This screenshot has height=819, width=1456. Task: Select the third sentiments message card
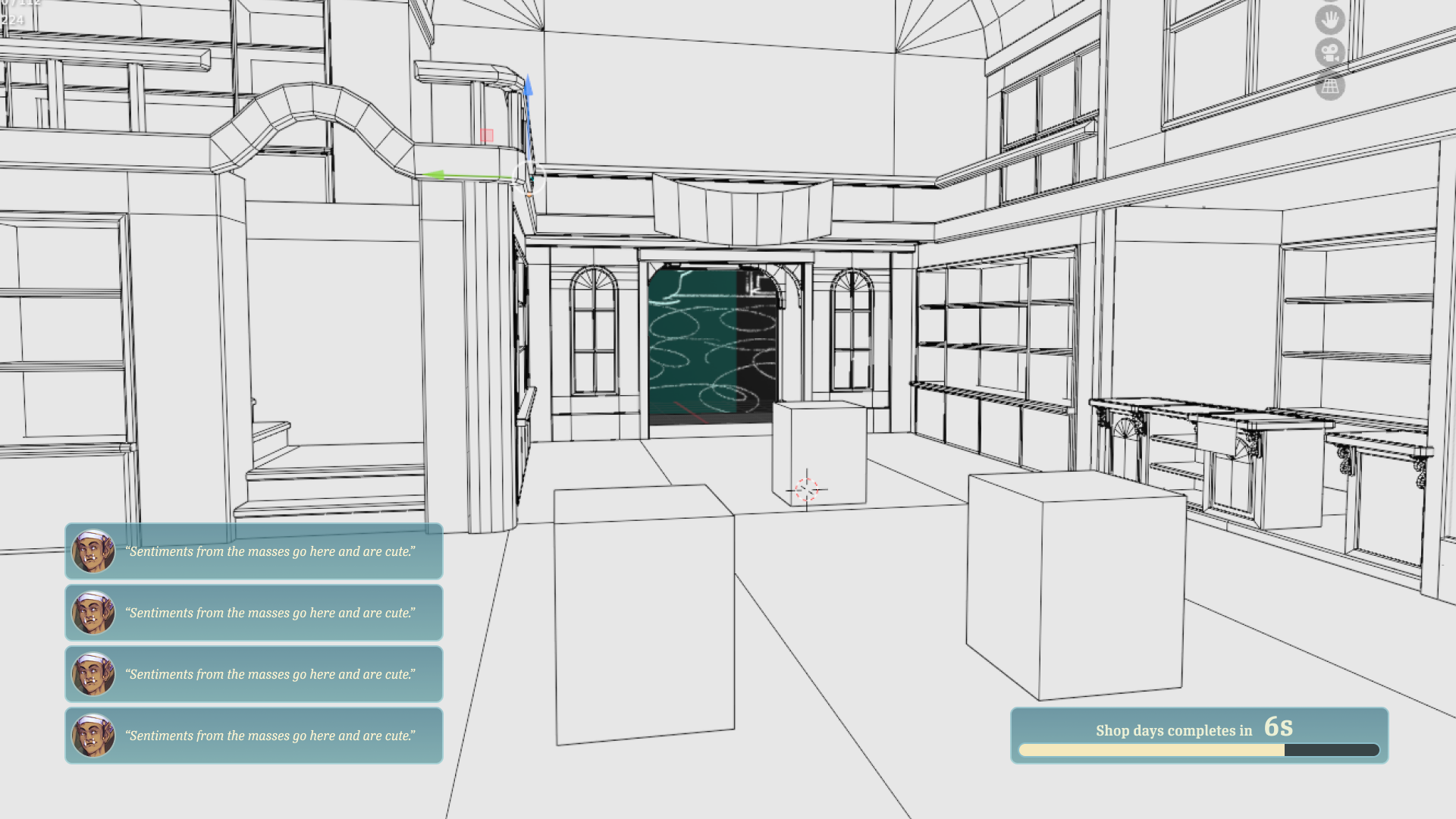point(254,674)
